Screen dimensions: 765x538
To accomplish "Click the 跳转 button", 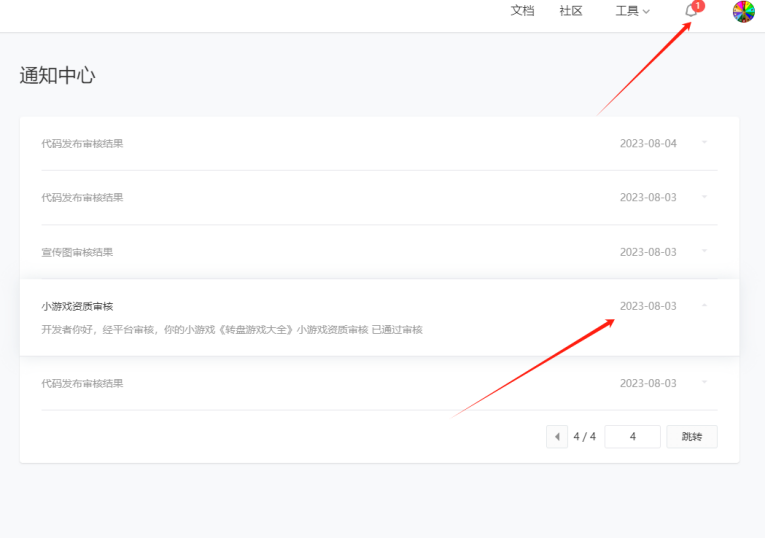I will pyautogui.click(x=692, y=437).
